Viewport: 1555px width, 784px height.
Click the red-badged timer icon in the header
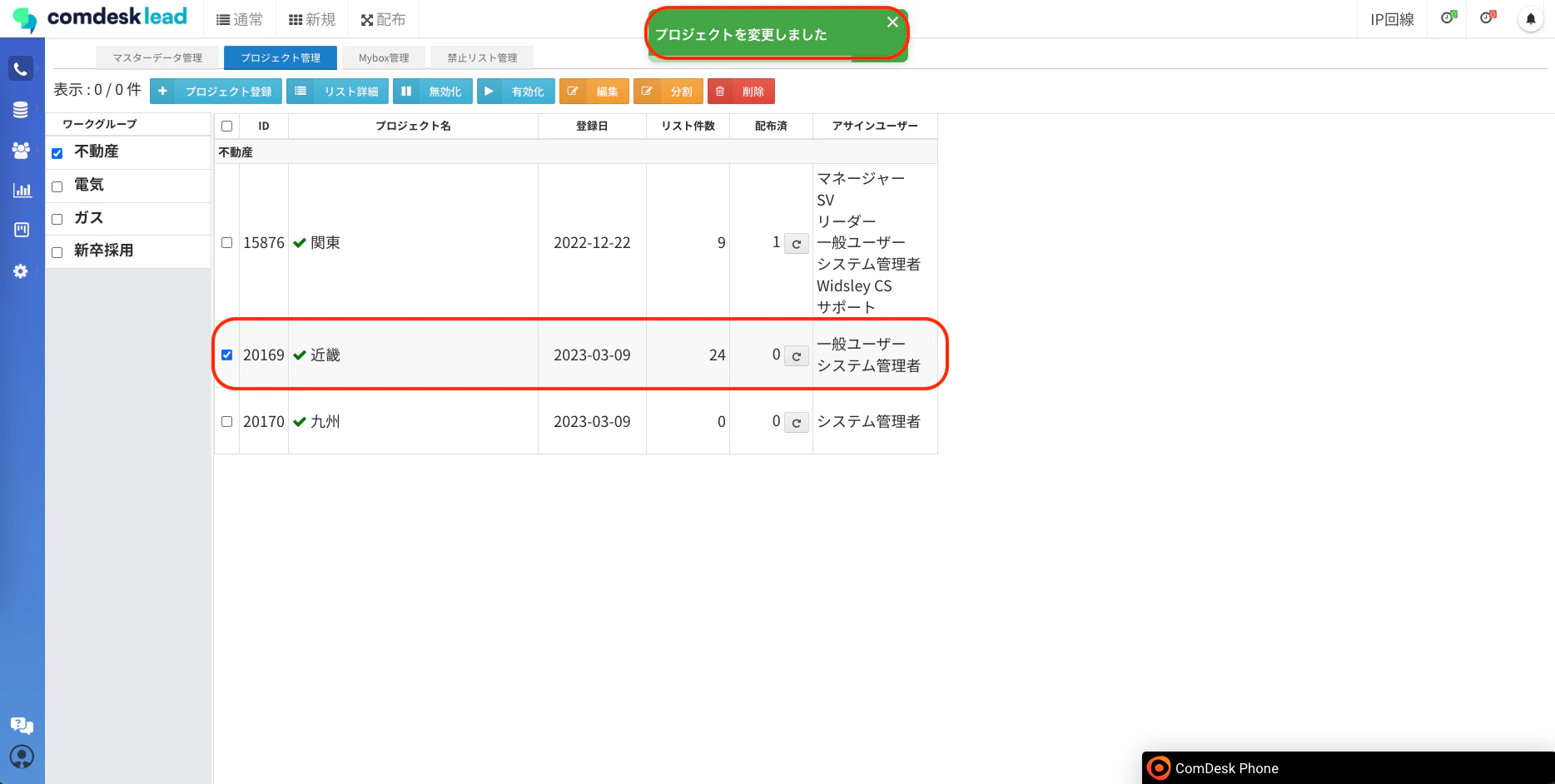1488,17
